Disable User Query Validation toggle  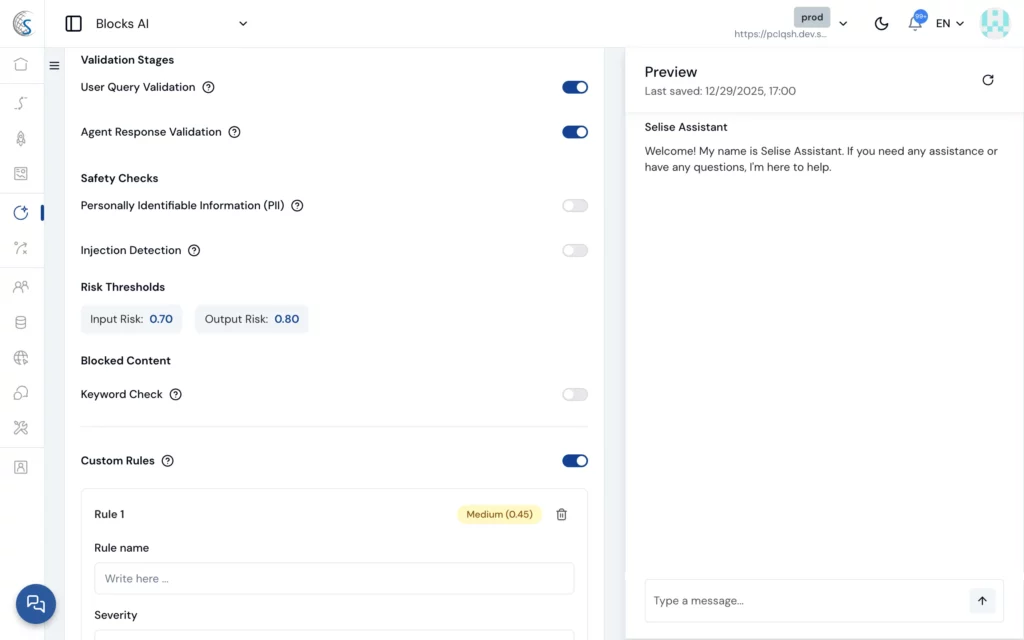point(575,87)
